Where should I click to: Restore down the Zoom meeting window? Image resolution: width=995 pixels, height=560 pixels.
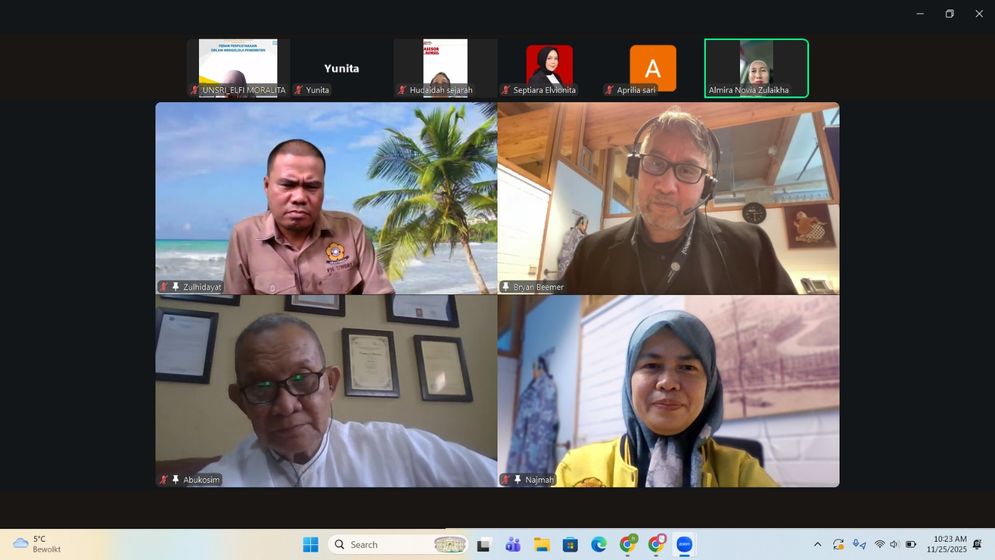[x=949, y=13]
